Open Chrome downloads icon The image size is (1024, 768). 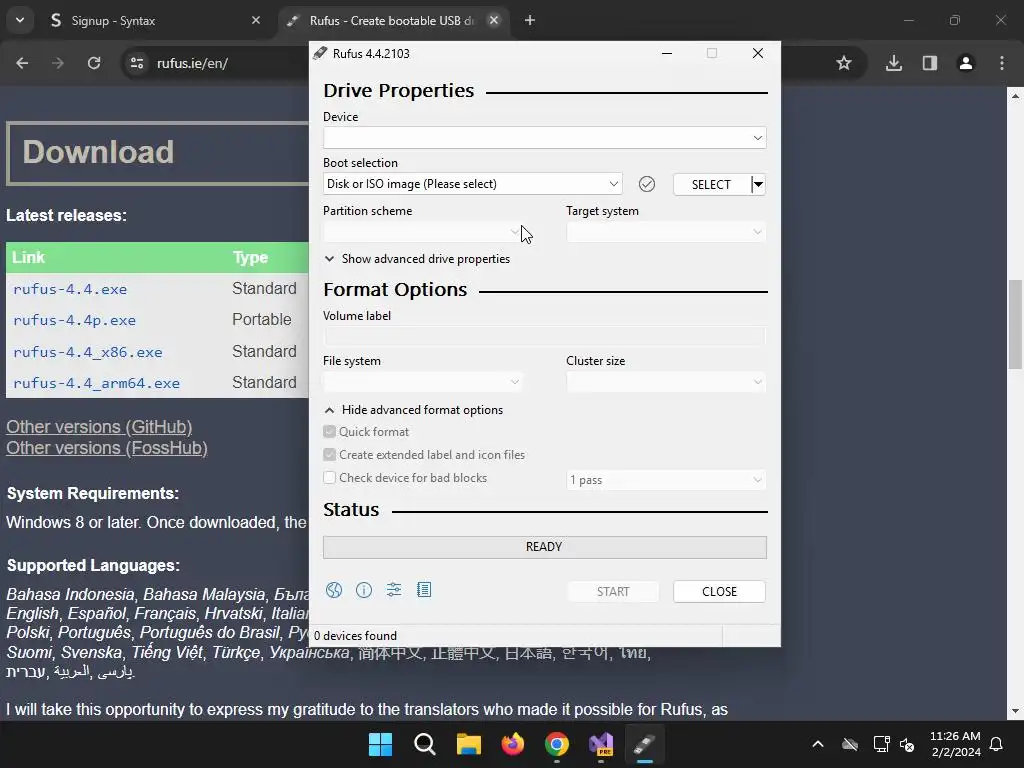coord(894,63)
